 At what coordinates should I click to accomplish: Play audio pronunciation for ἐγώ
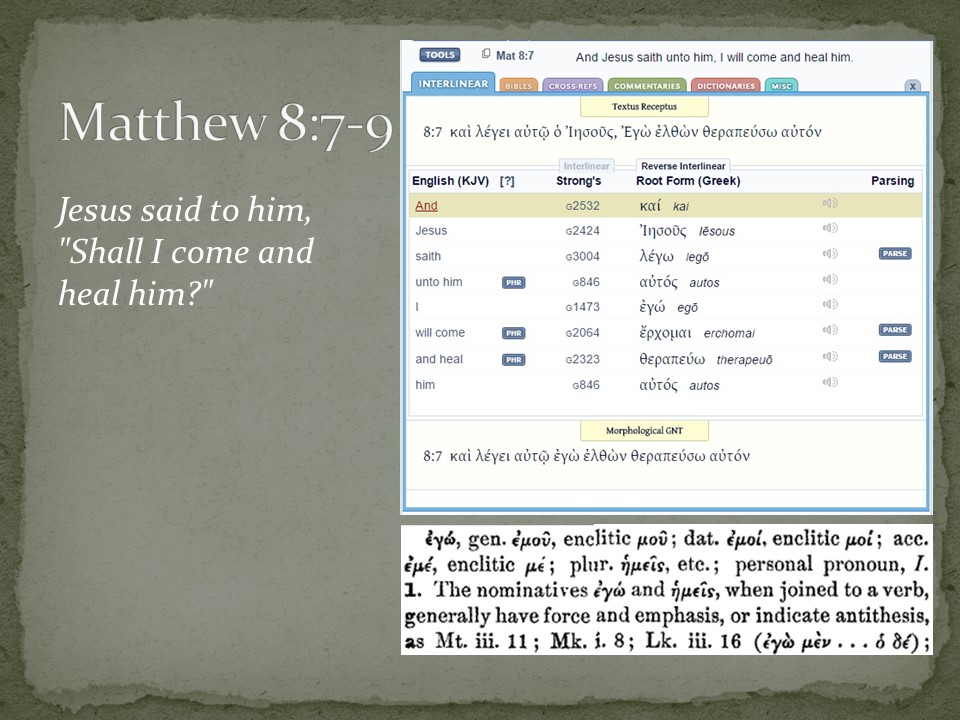tap(829, 304)
